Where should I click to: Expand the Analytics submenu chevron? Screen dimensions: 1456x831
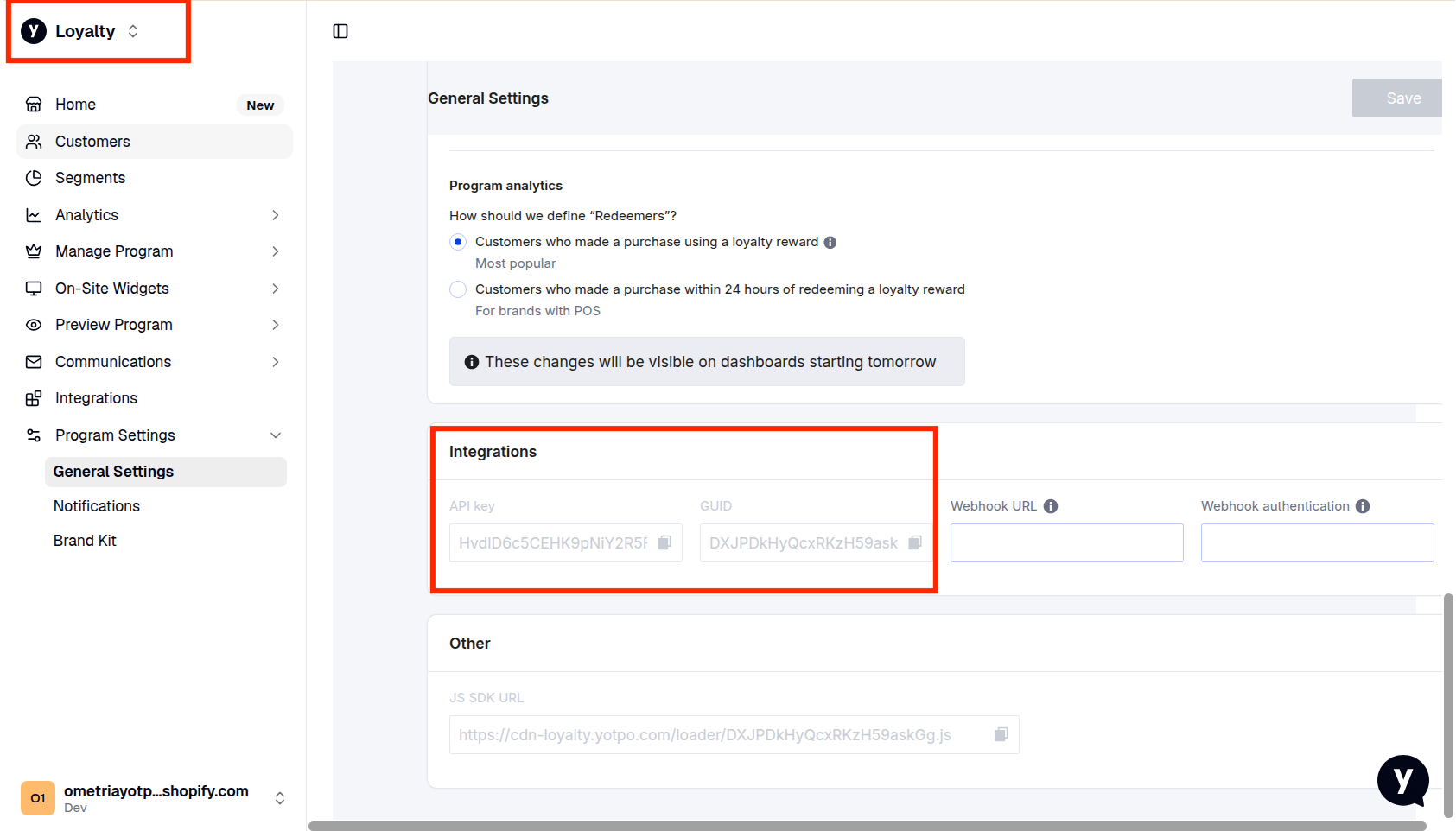(276, 215)
